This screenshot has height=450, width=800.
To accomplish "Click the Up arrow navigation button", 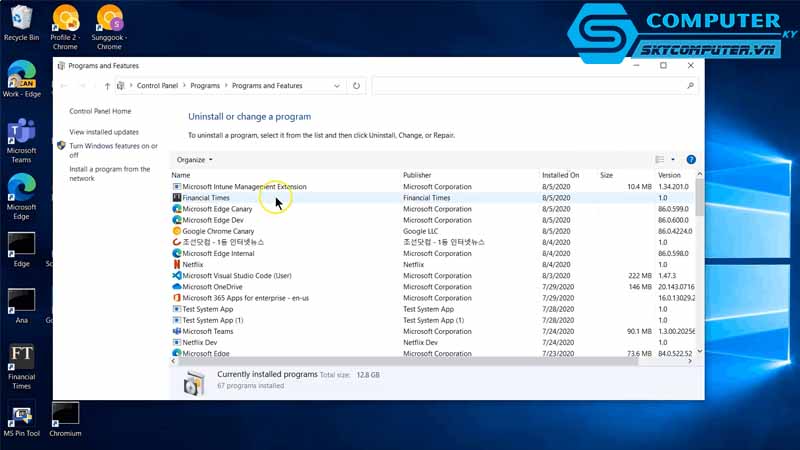I will point(107,86).
